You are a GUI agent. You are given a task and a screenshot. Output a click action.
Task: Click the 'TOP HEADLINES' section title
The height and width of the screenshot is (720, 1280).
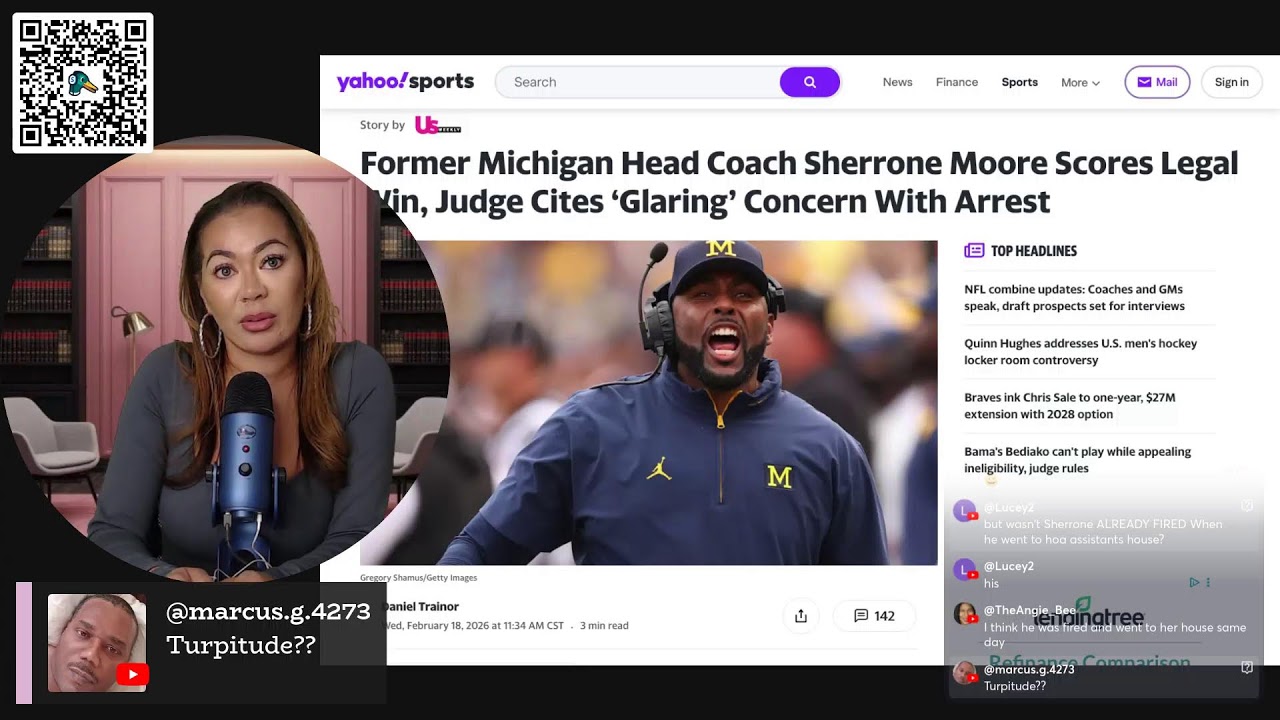[x=1034, y=251]
